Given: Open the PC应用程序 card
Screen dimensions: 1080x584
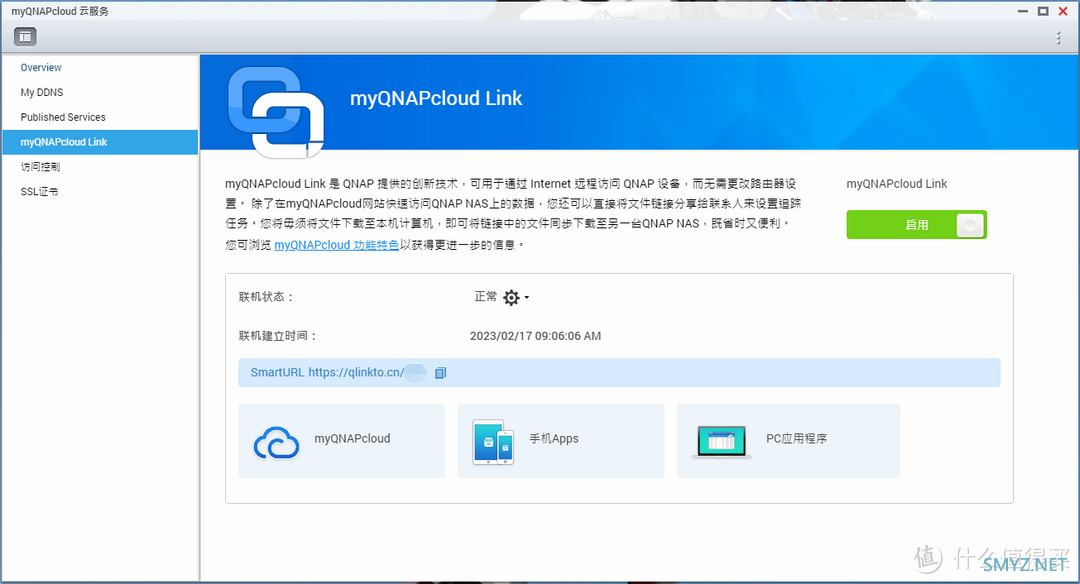Looking at the screenshot, I should tap(788, 441).
